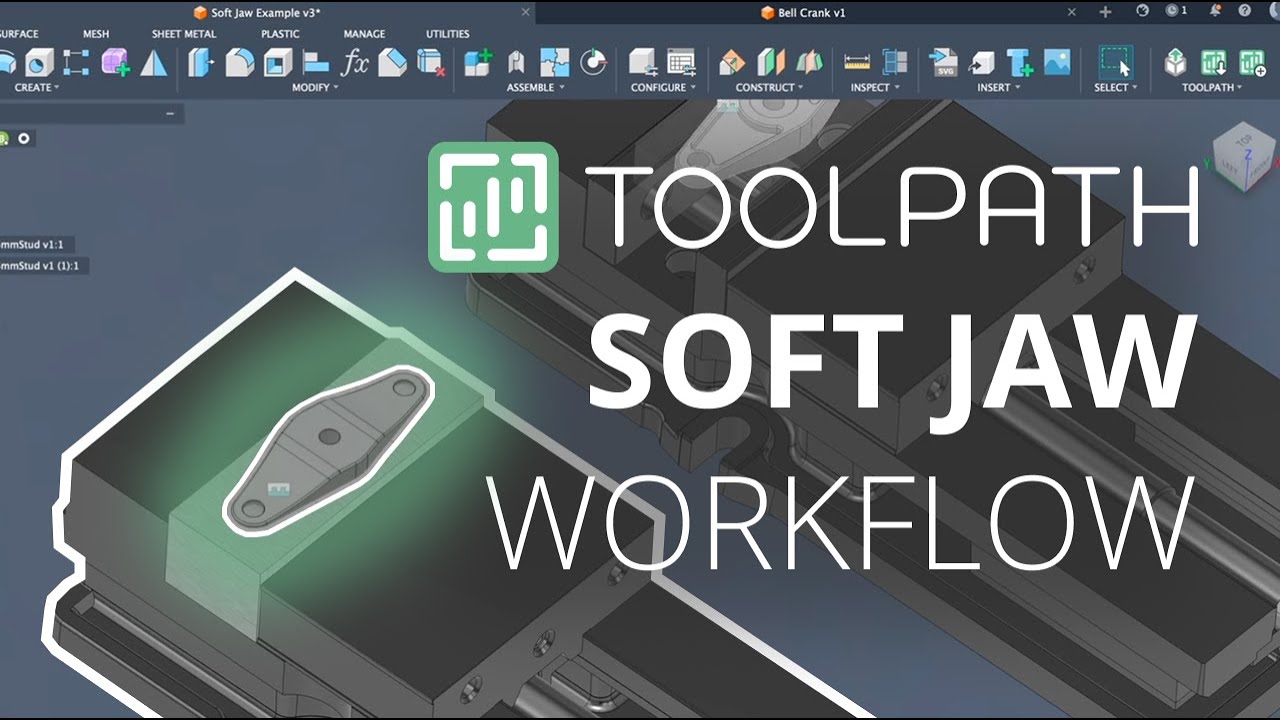Click the Interference inspect icon
1280x720 pixels.
click(x=895, y=63)
